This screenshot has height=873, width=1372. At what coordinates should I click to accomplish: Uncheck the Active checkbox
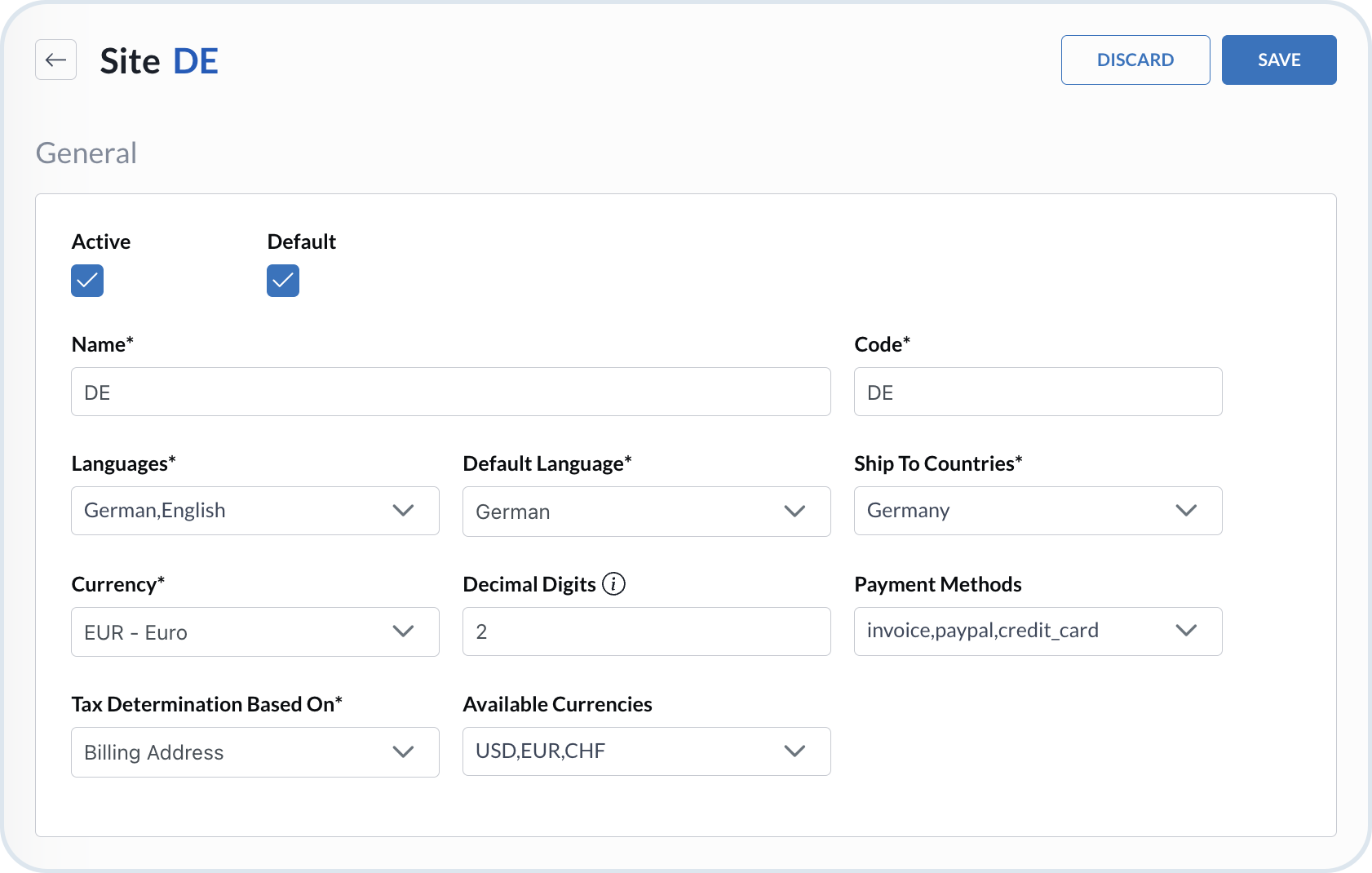pos(87,281)
